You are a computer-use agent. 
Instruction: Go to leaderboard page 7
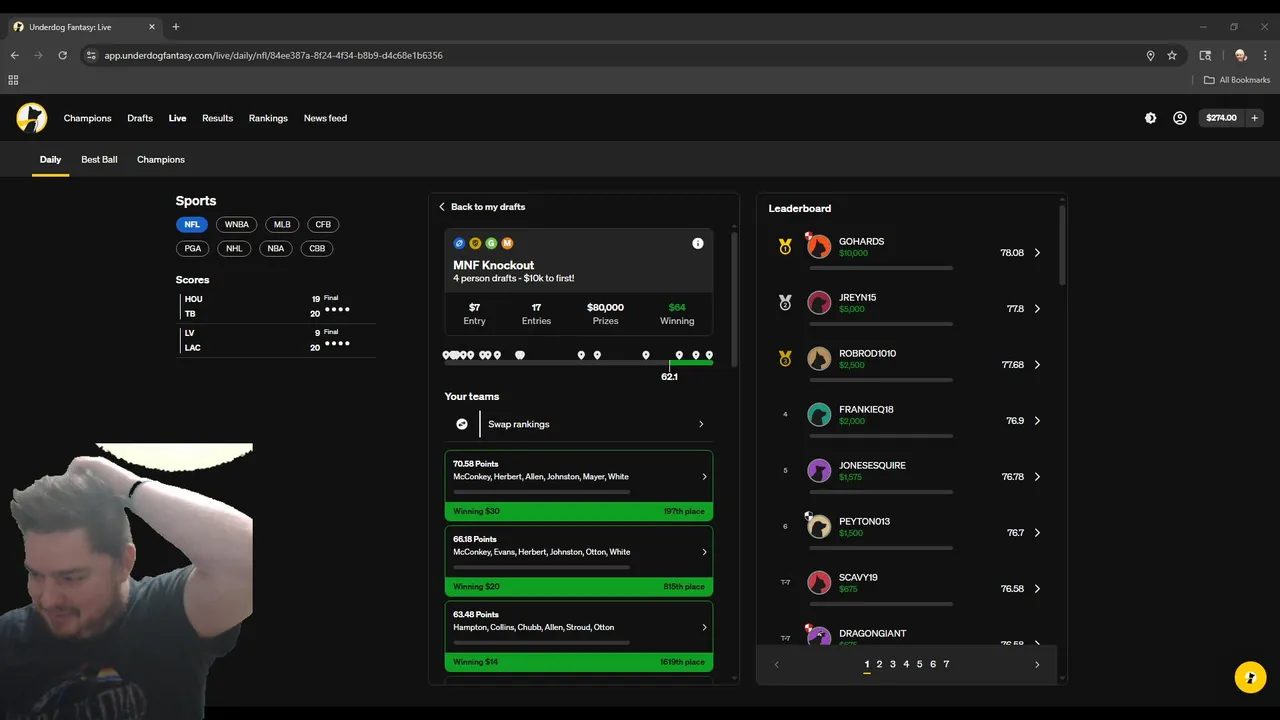pyautogui.click(x=946, y=664)
